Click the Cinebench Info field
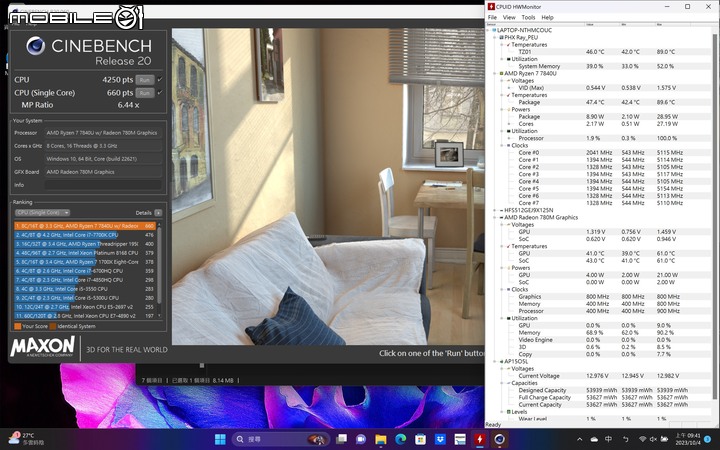The width and height of the screenshot is (720, 450). click(x=103, y=185)
